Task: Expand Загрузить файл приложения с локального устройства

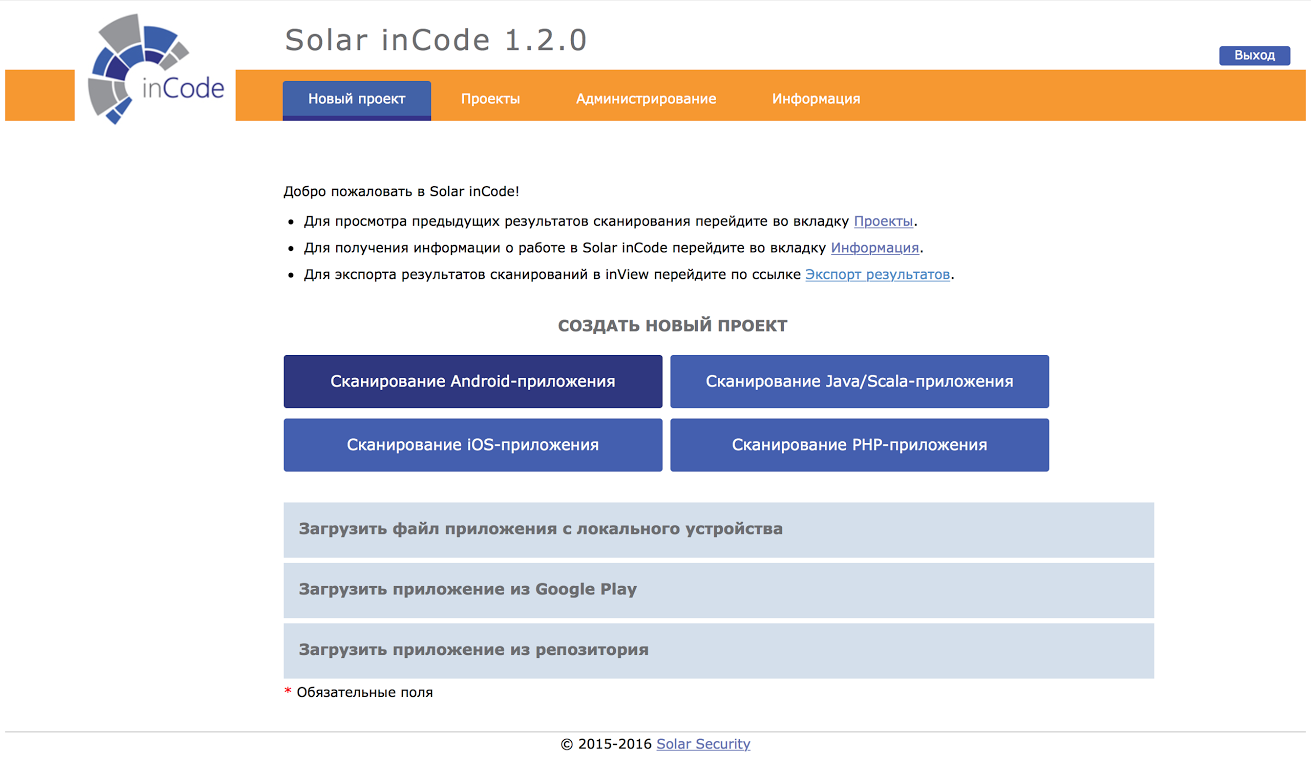Action: click(718, 529)
